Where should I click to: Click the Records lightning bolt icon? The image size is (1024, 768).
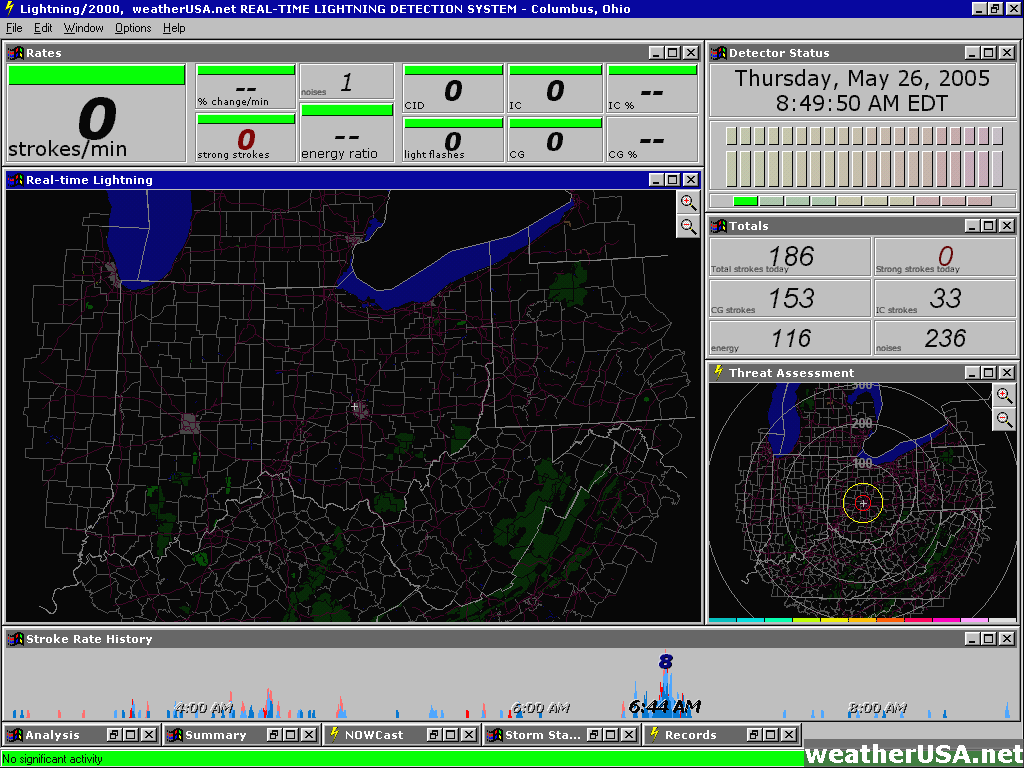654,735
